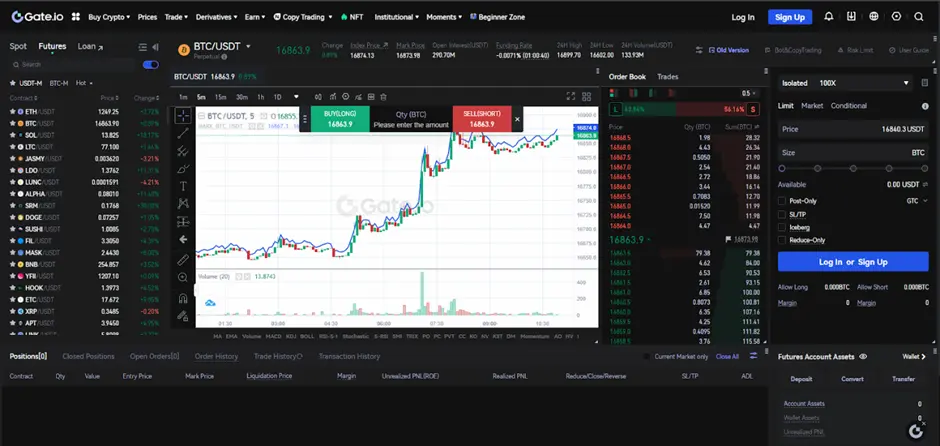Image resolution: width=940 pixels, height=446 pixels.
Task: Open the Isolated 100X leverage dropdown
Action: tap(845, 83)
